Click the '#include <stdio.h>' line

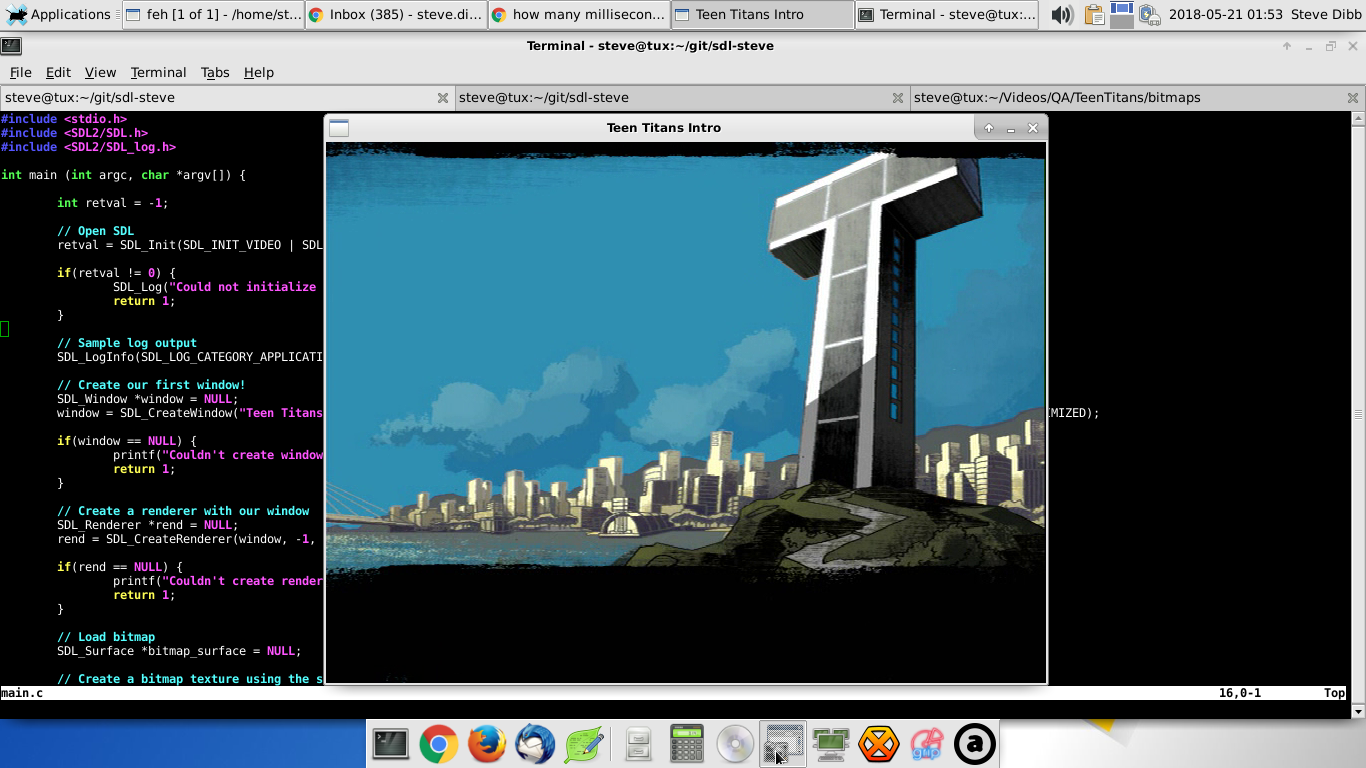64,119
